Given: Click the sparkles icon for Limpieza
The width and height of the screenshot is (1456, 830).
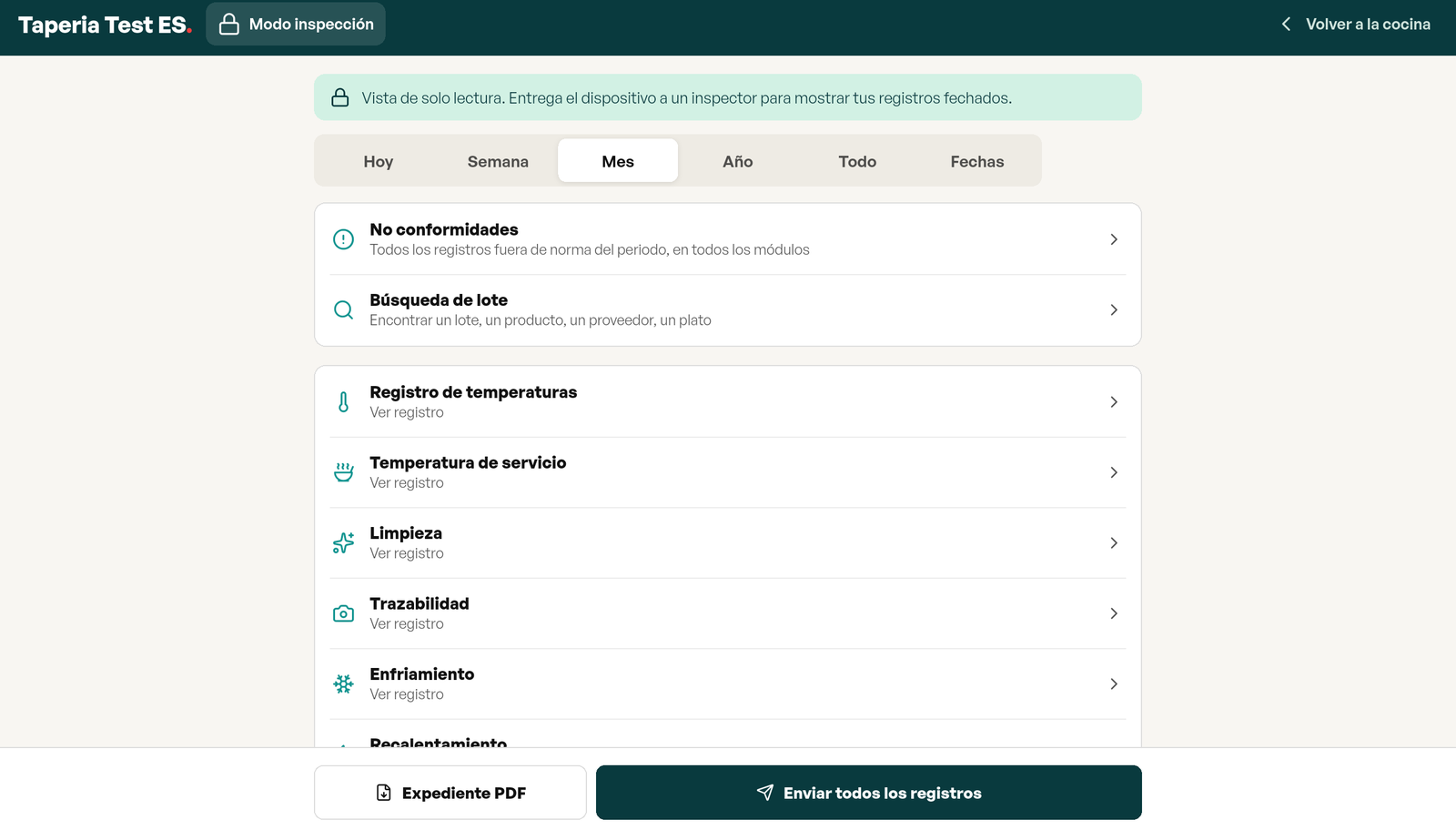Looking at the screenshot, I should 343,543.
